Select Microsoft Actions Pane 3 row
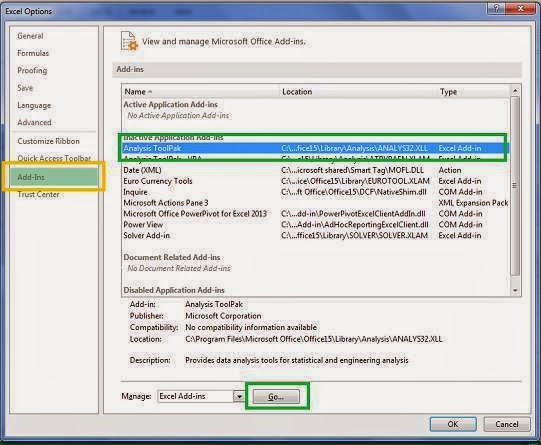This screenshot has width=541, height=445. pos(316,203)
